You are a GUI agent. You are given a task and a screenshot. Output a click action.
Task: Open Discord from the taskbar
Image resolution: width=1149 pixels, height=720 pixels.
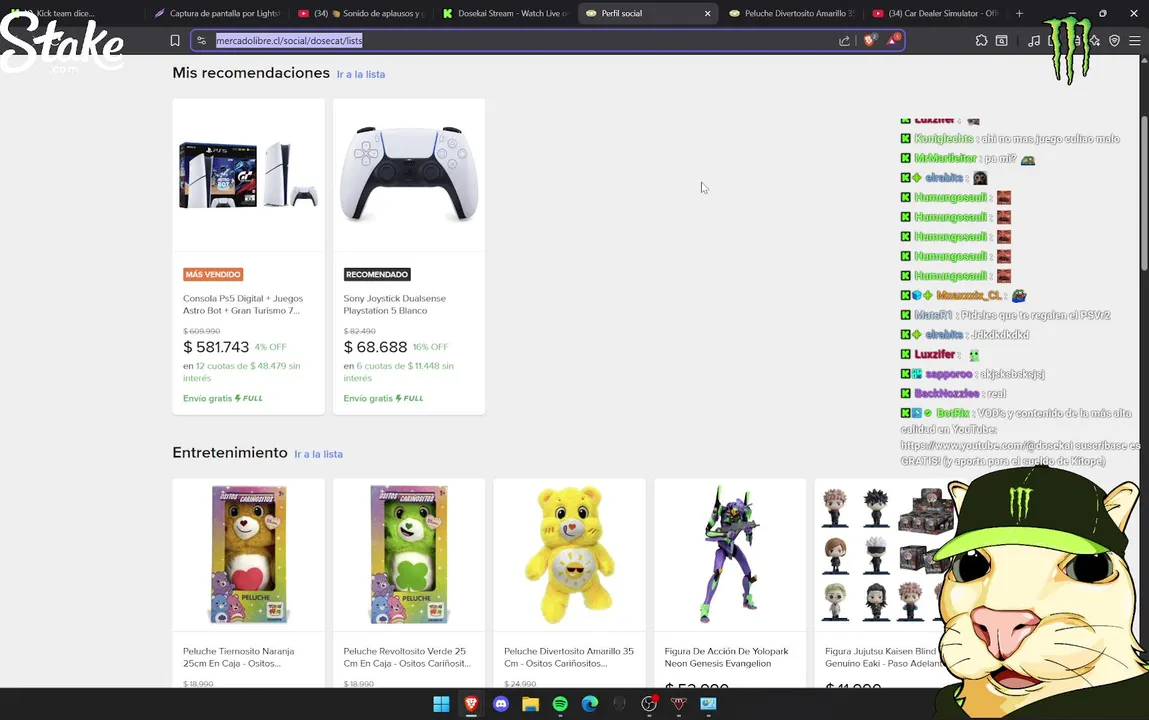coord(501,704)
